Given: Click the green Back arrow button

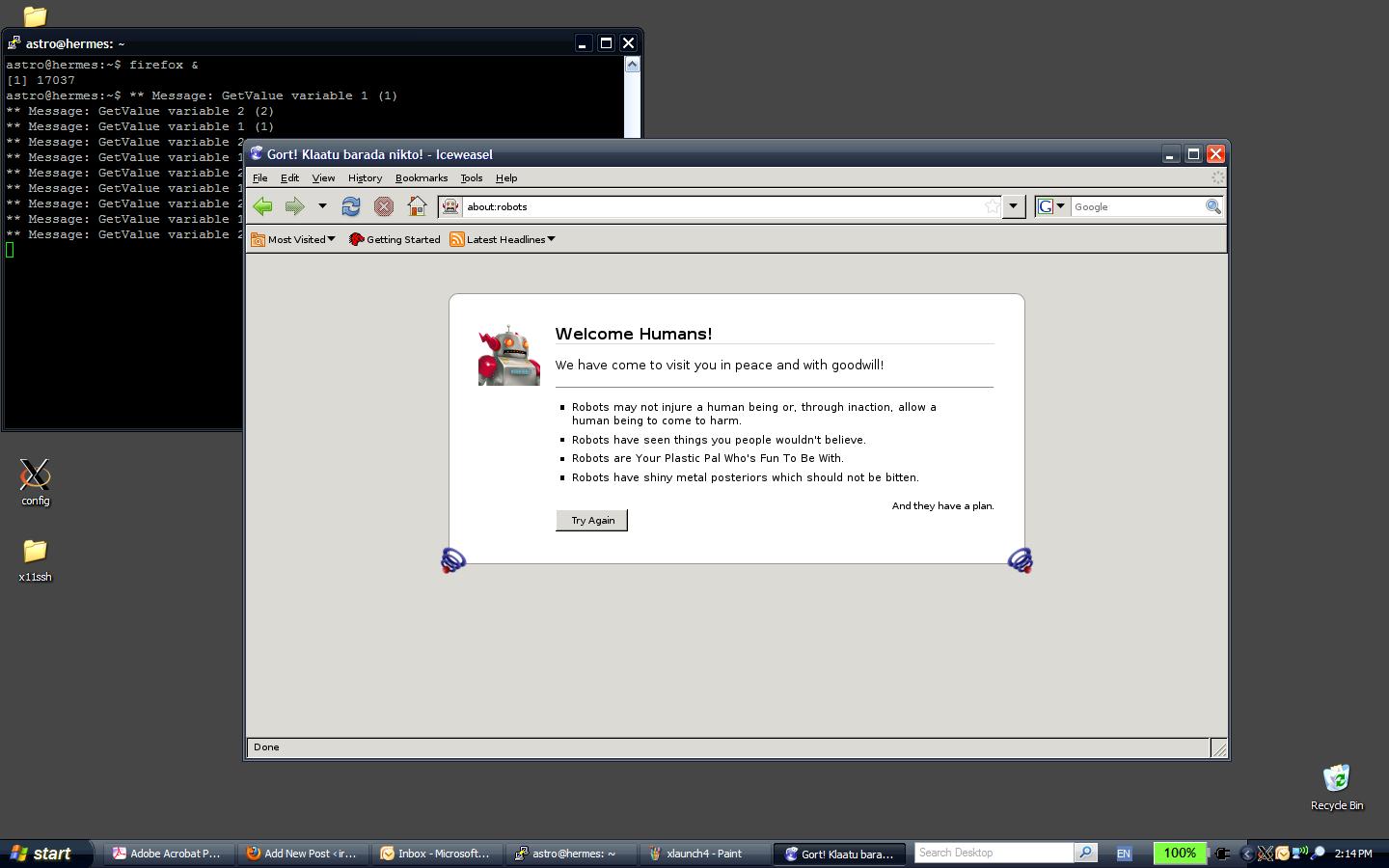Looking at the screenshot, I should pyautogui.click(x=262, y=206).
